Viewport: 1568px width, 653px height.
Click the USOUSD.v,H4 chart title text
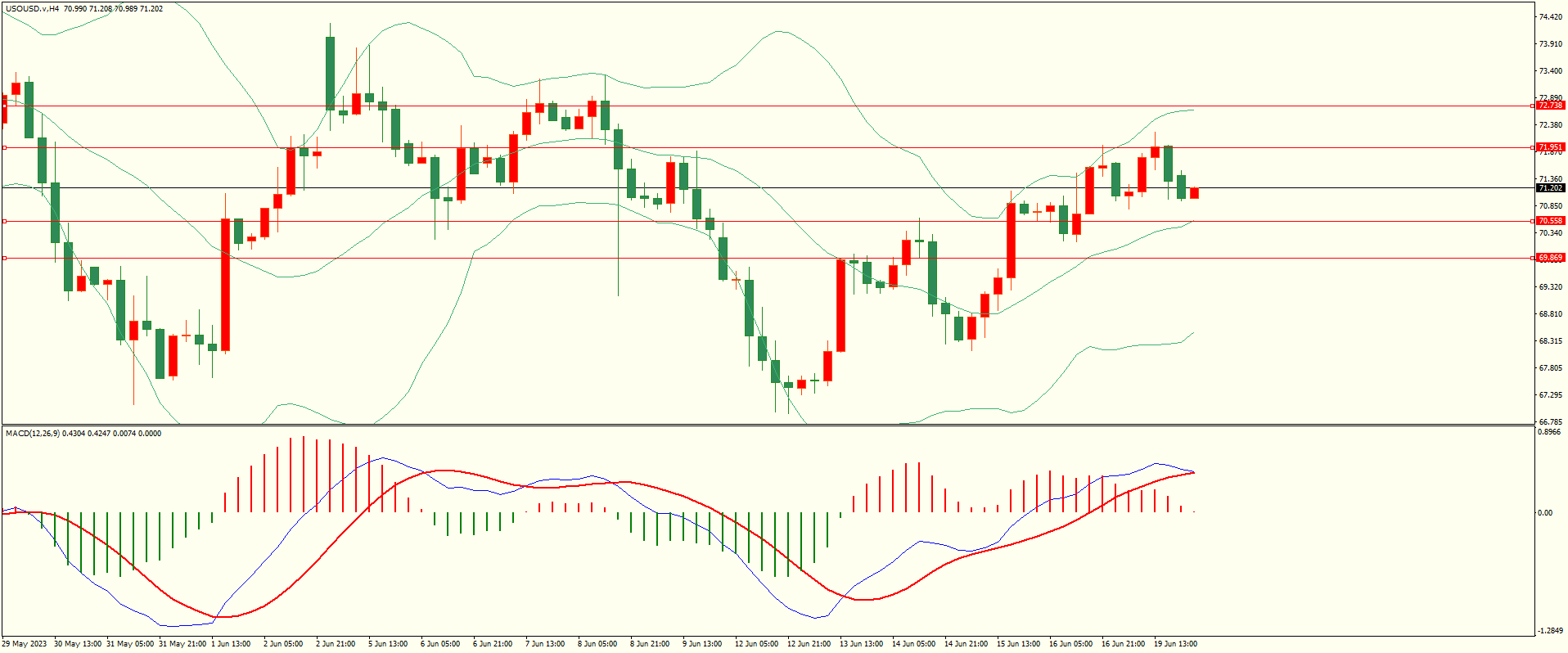[x=32, y=9]
